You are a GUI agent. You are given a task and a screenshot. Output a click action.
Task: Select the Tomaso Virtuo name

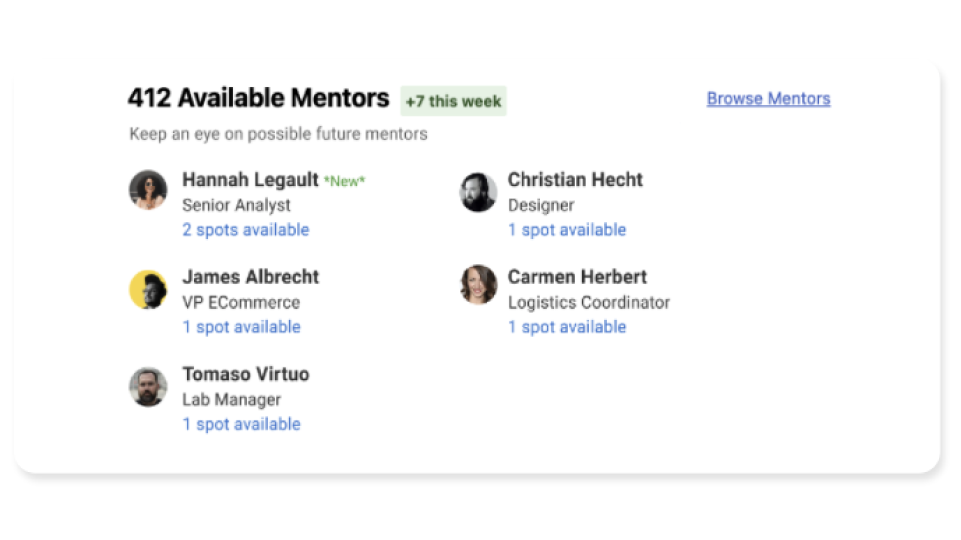click(246, 374)
